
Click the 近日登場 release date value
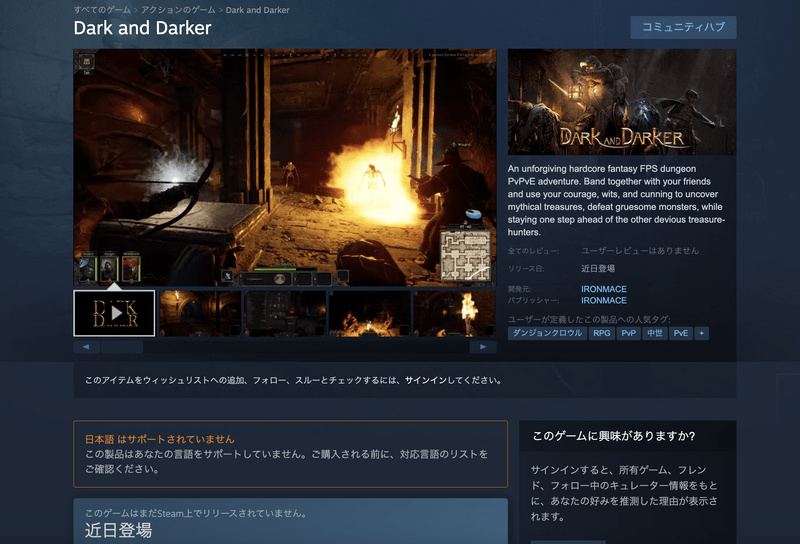[x=598, y=268]
